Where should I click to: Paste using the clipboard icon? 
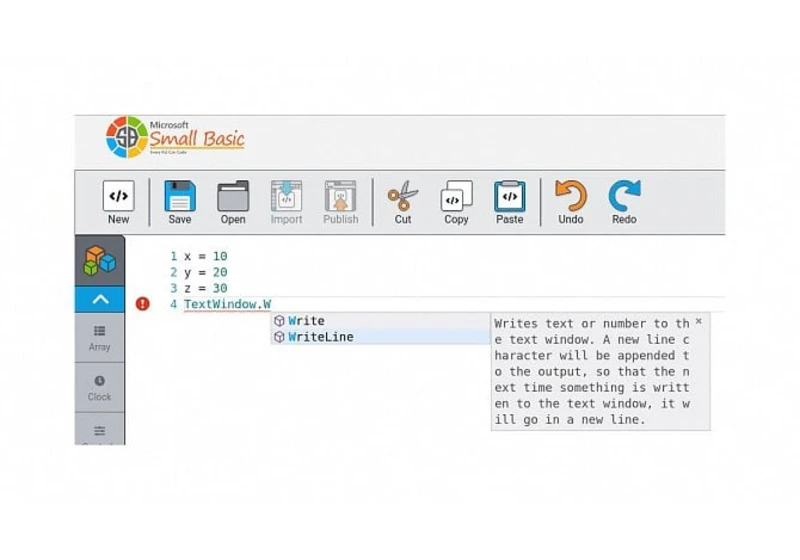(x=510, y=196)
